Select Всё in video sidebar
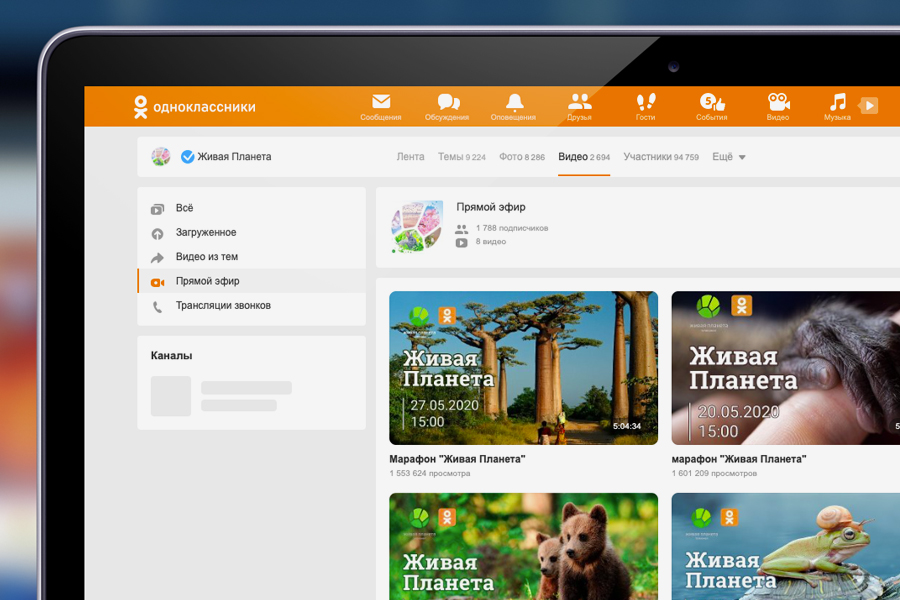The image size is (900, 600). click(251, 208)
